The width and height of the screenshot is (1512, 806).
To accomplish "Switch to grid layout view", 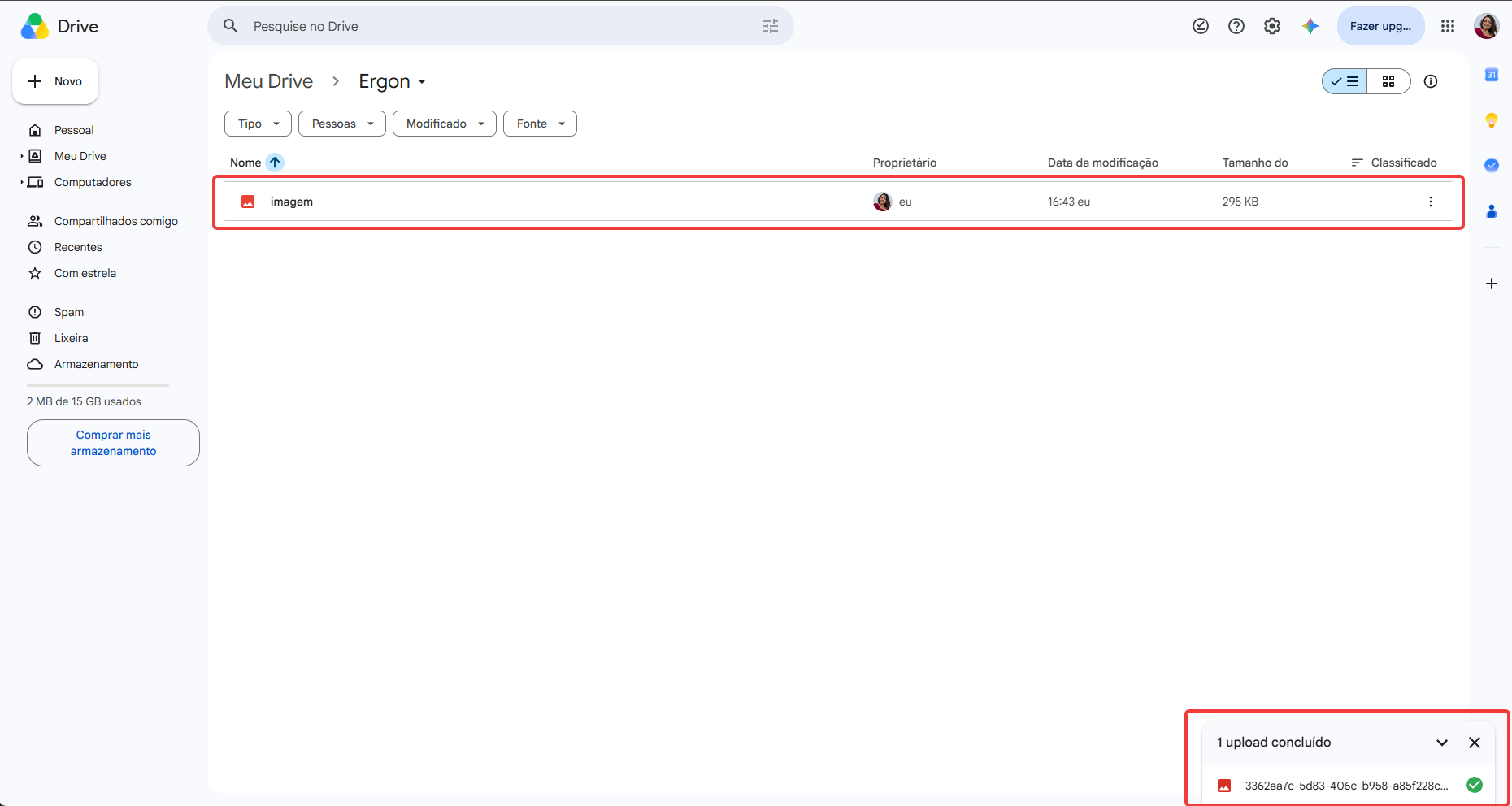I will click(1388, 81).
